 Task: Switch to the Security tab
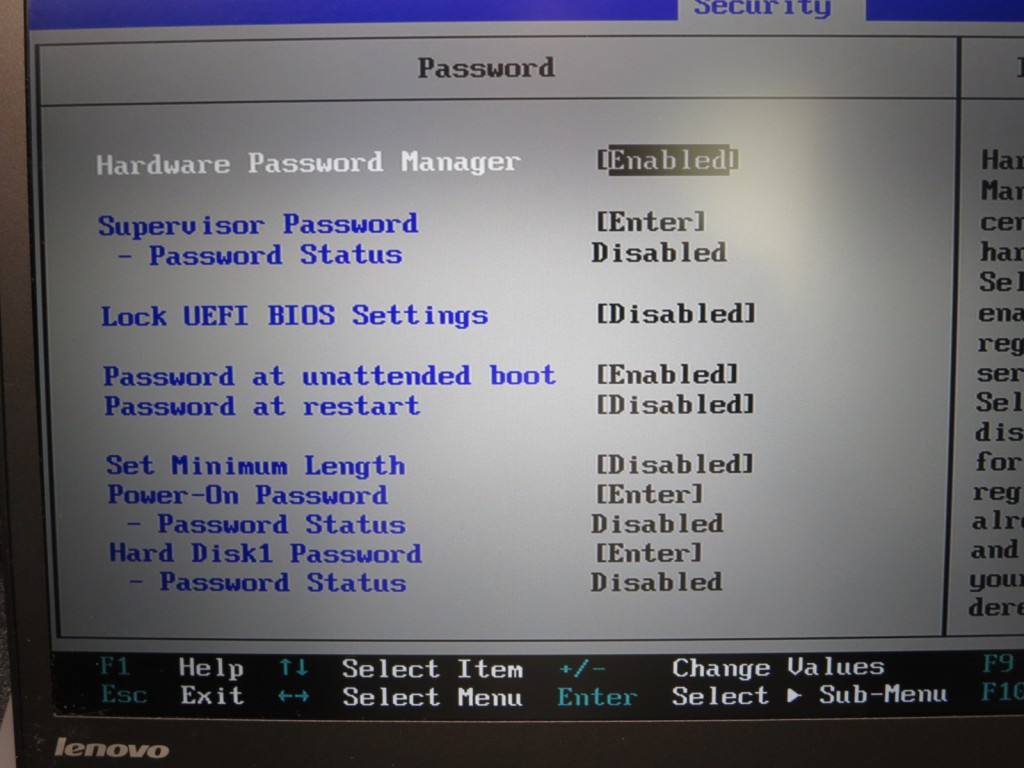coord(762,8)
